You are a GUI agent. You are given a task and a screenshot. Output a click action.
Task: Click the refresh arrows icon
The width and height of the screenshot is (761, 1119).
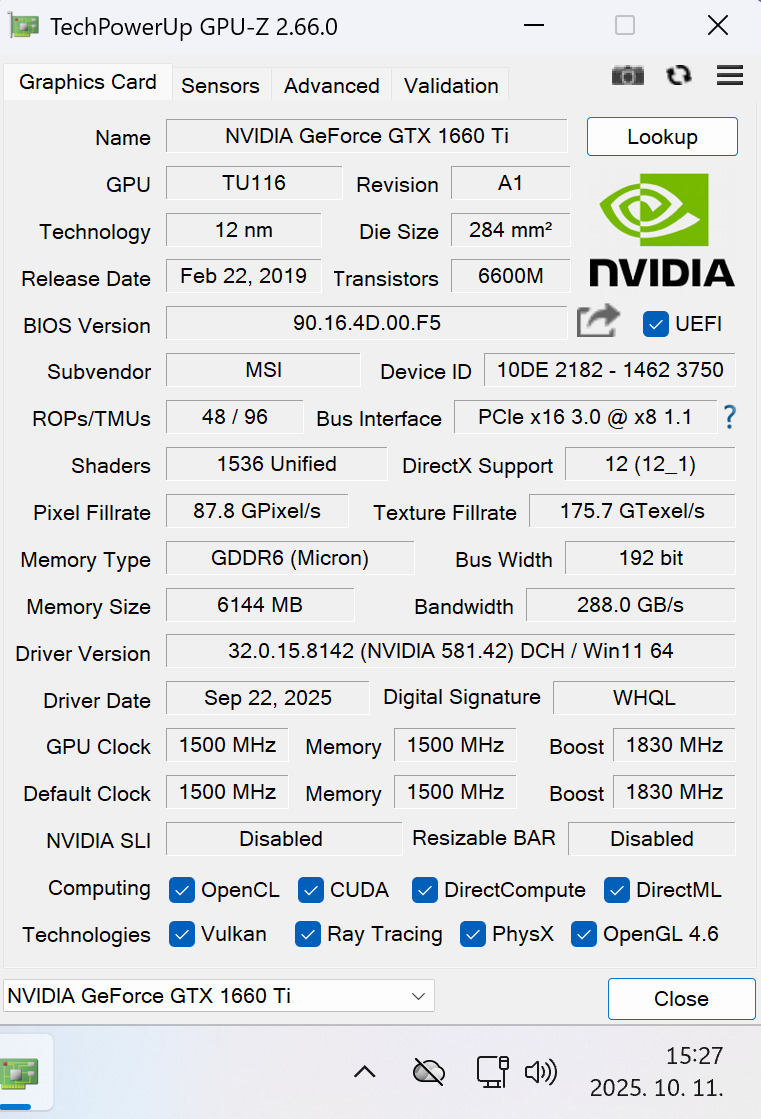tap(679, 75)
